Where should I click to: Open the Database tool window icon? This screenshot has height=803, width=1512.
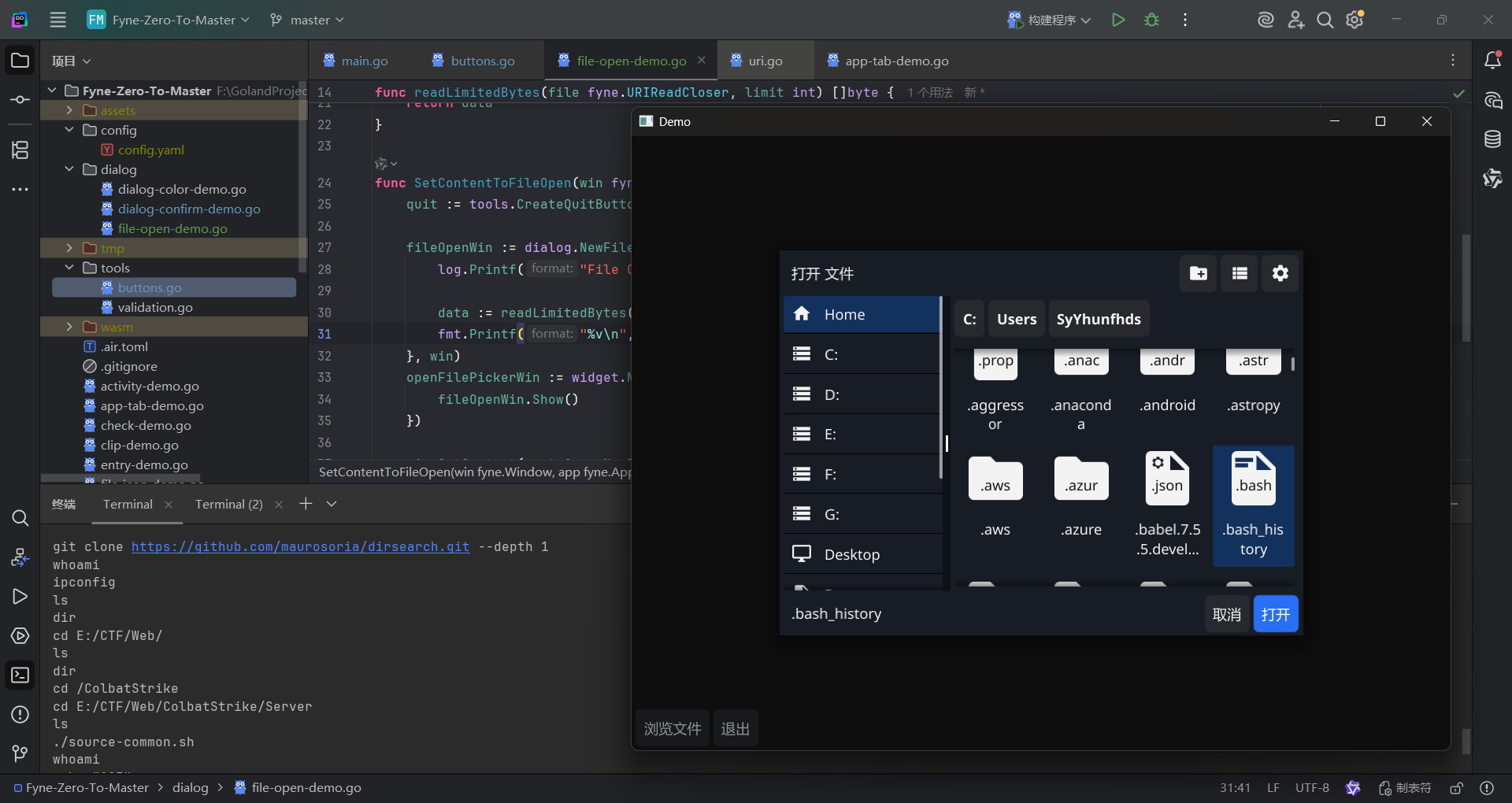[x=1492, y=139]
